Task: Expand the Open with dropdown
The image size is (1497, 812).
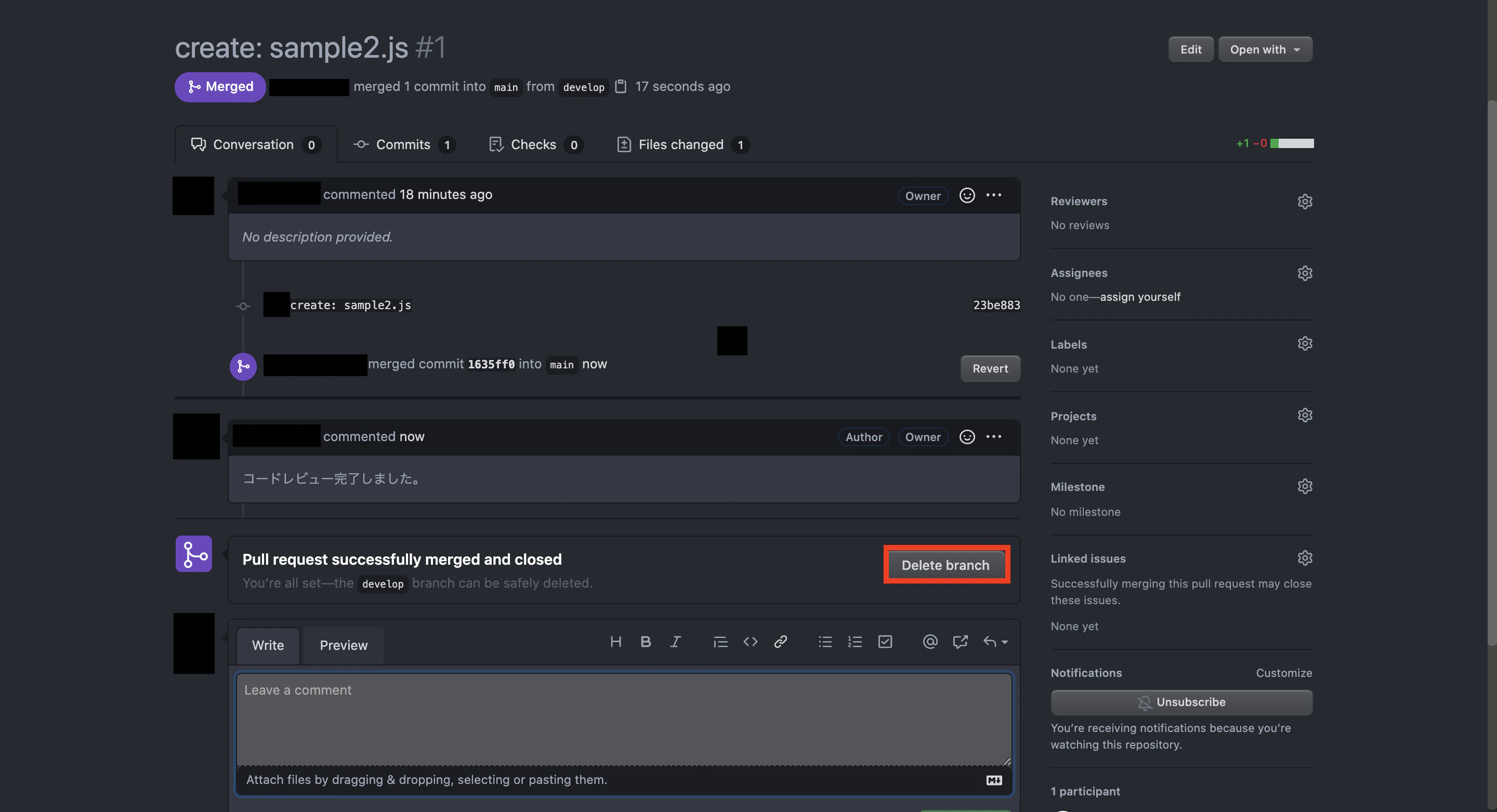Action: click(x=1265, y=49)
